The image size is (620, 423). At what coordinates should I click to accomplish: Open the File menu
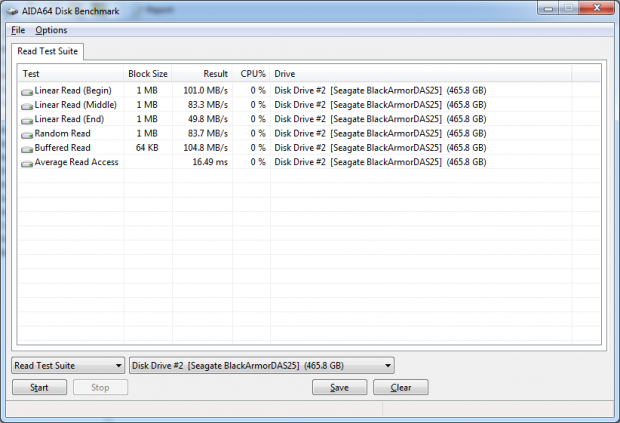pos(17,30)
